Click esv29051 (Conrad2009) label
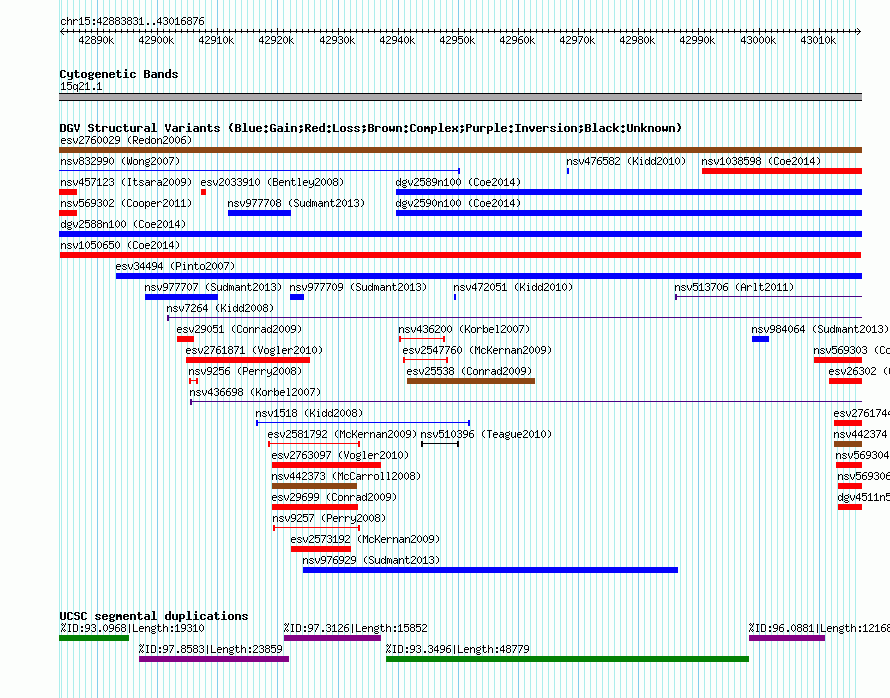The image size is (890, 698). [240, 329]
